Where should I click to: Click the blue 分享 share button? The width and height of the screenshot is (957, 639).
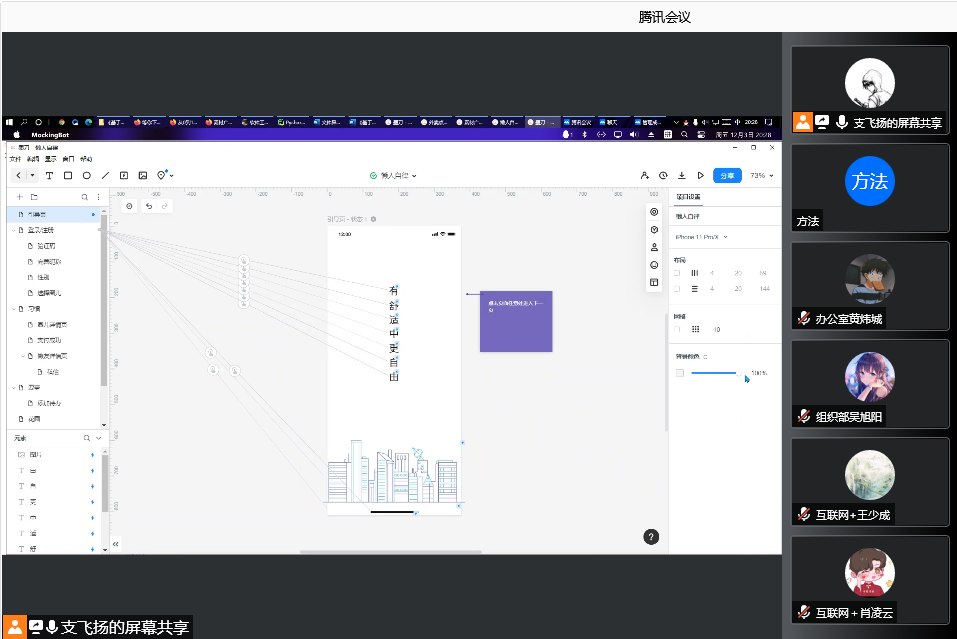click(x=727, y=175)
